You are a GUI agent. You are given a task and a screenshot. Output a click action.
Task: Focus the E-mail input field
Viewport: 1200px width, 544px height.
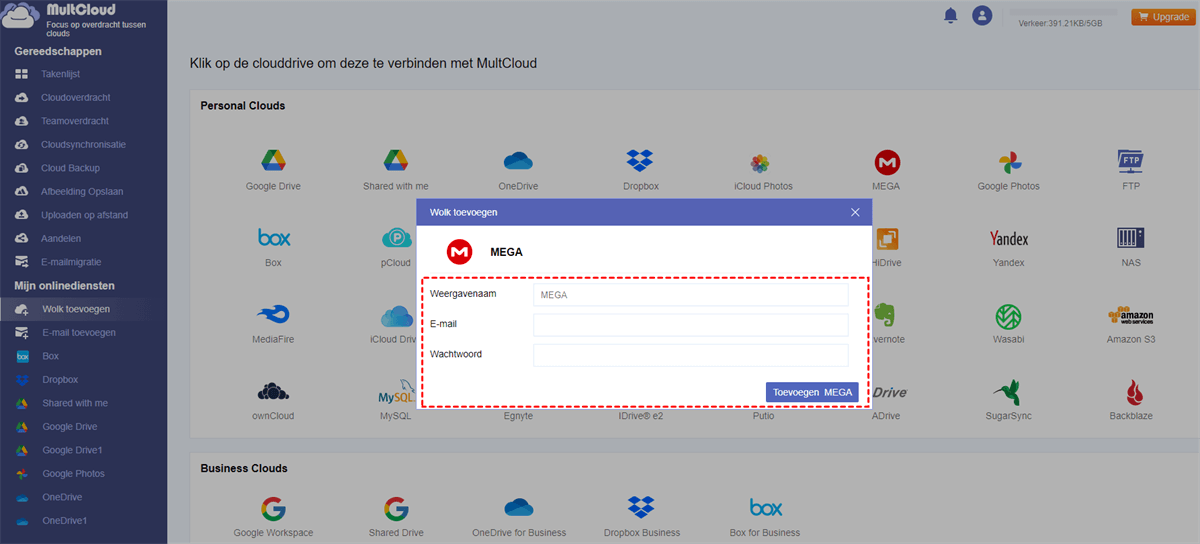pyautogui.click(x=691, y=325)
